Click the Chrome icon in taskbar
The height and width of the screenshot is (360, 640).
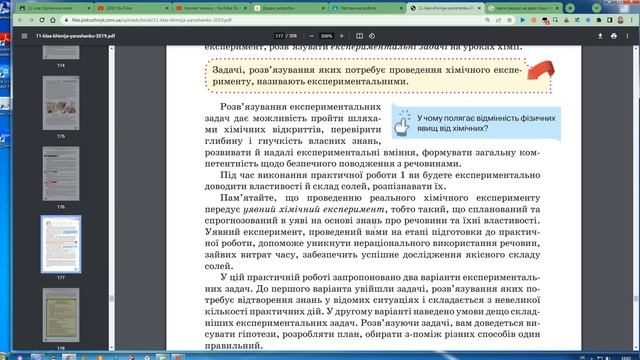(x=69, y=357)
